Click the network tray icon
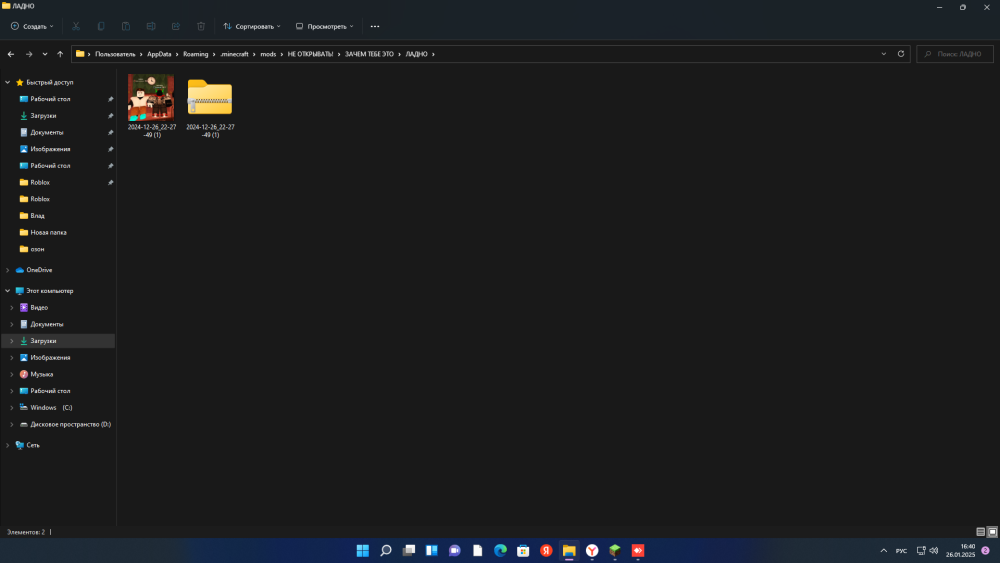 click(921, 550)
